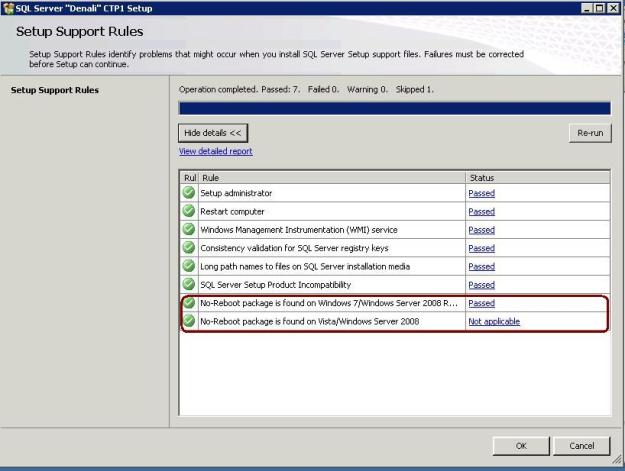The image size is (625, 471).
Task: Click check icon for Vista No-Reboot rule
Action: tap(189, 321)
